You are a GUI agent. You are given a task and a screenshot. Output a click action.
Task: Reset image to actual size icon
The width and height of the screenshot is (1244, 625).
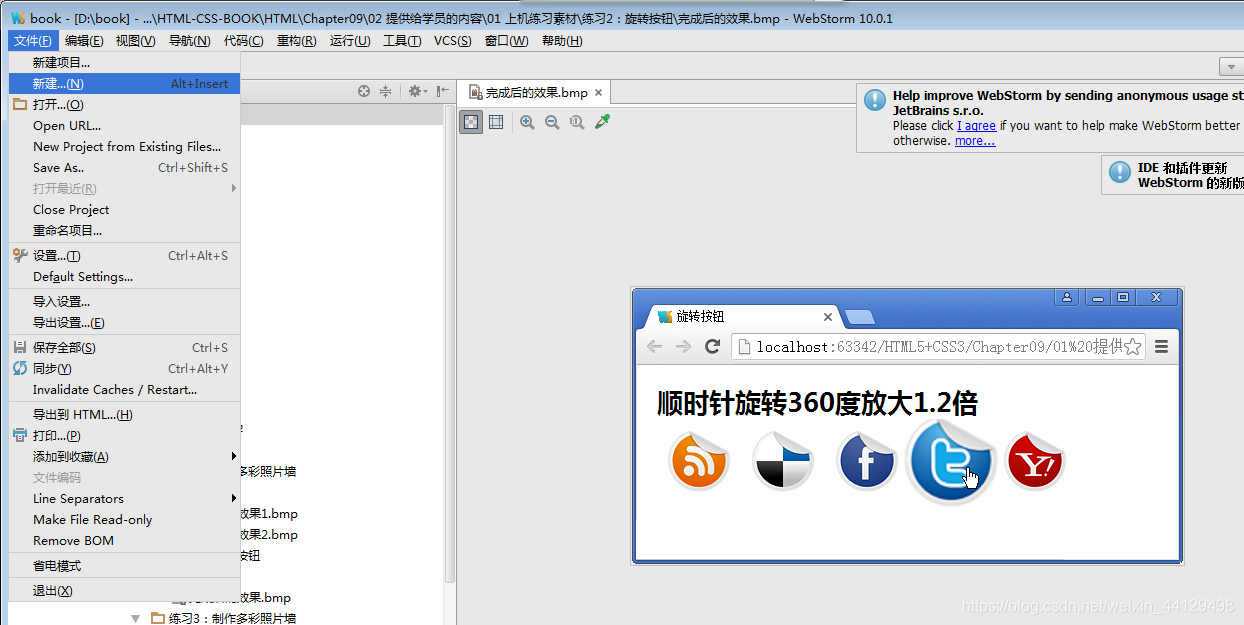pyautogui.click(x=577, y=122)
